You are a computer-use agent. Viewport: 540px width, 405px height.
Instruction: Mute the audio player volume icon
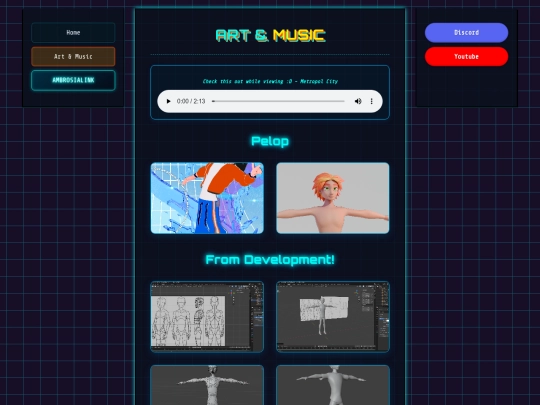click(358, 101)
